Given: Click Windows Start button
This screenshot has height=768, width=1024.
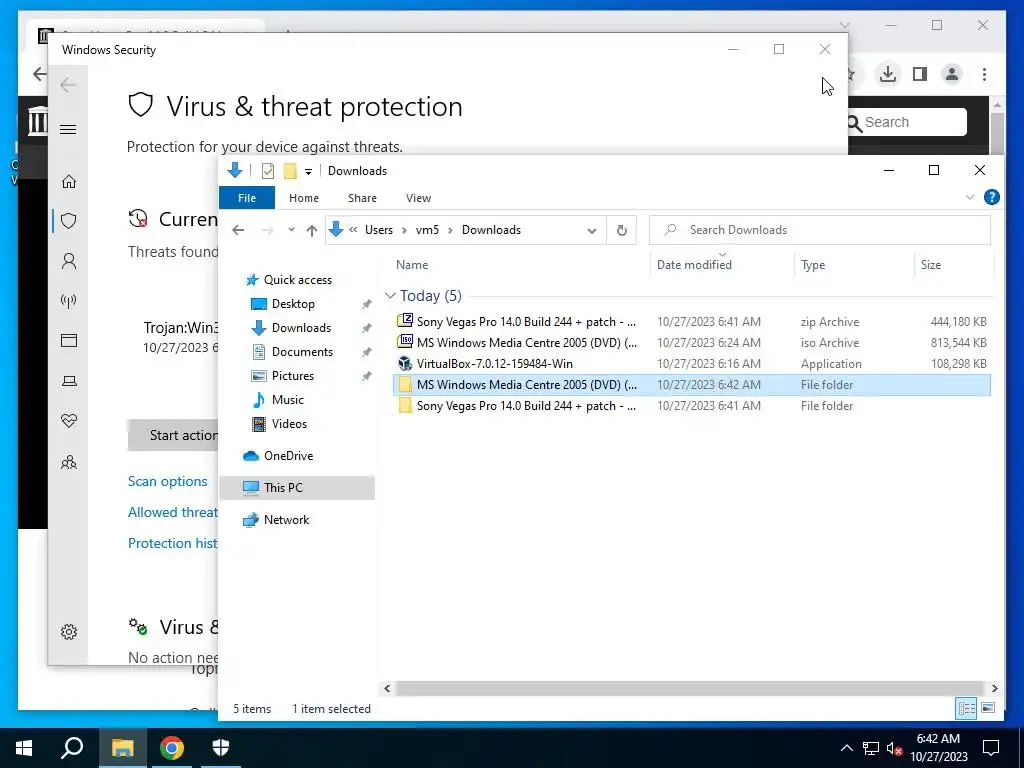Looking at the screenshot, I should 24,748.
